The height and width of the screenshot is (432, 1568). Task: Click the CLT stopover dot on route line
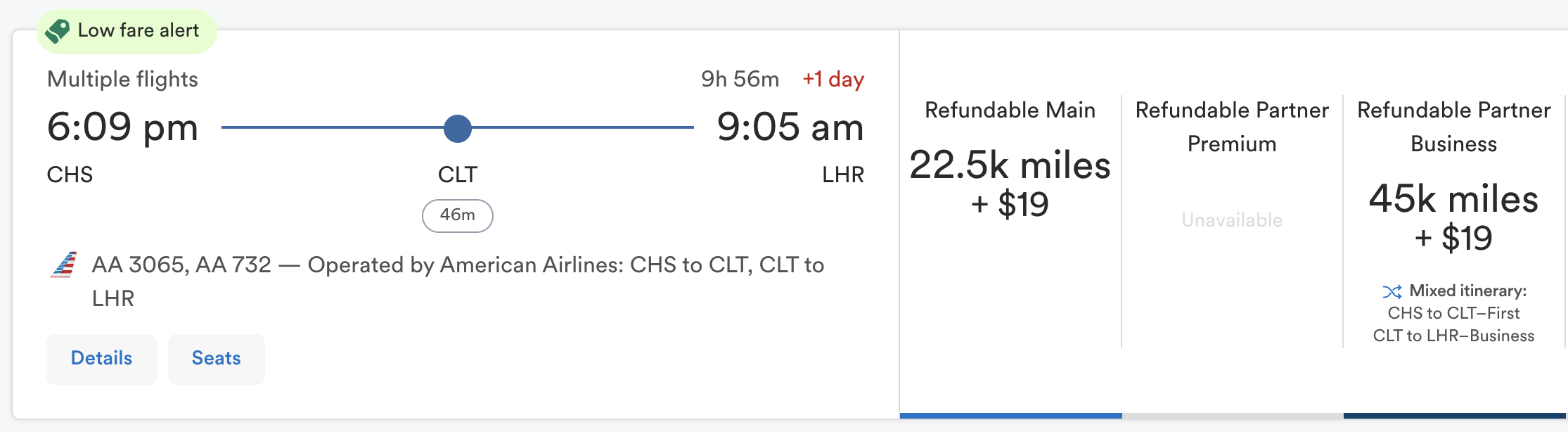458,129
